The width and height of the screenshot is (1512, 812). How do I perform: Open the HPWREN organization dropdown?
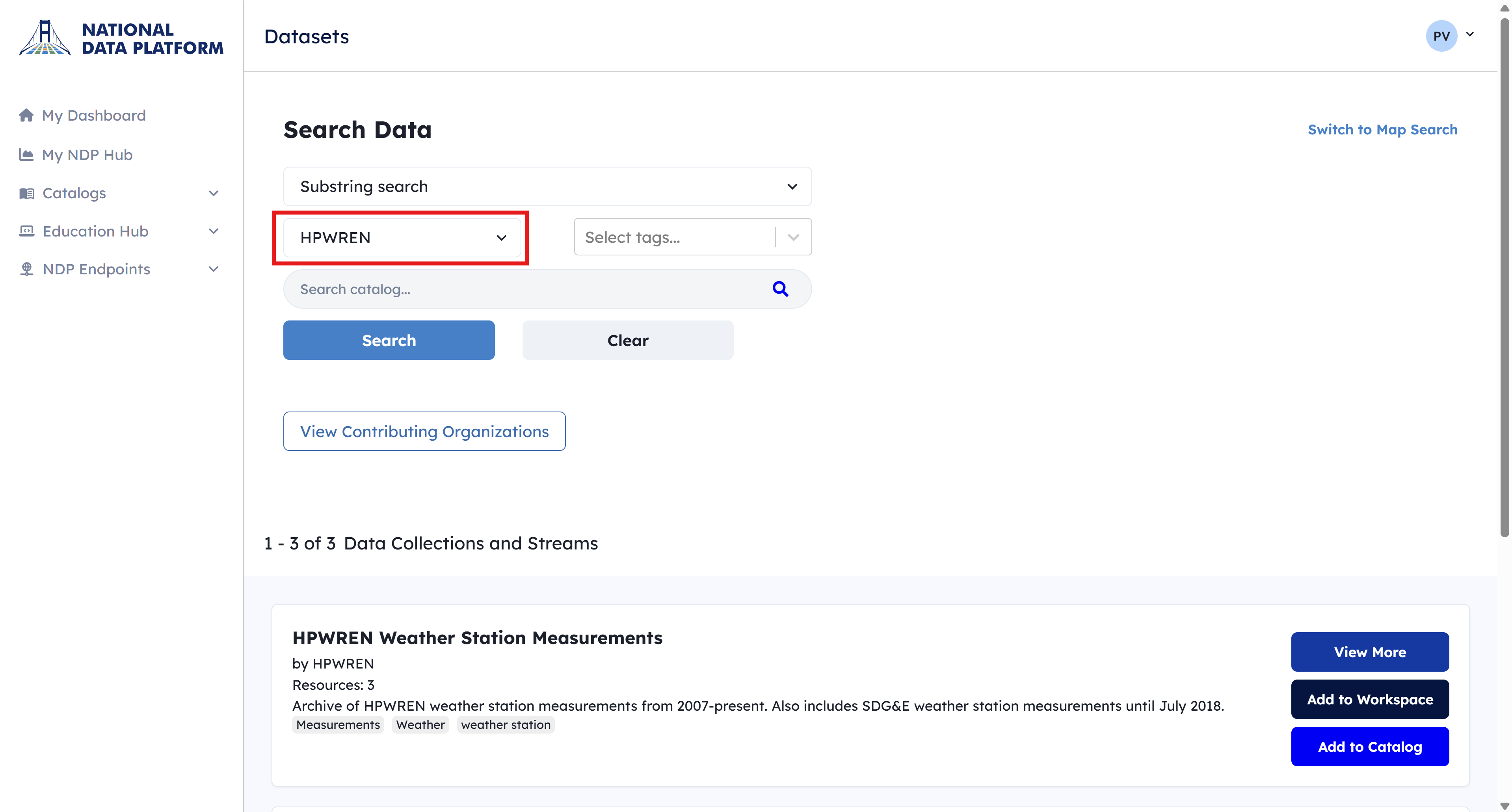402,238
